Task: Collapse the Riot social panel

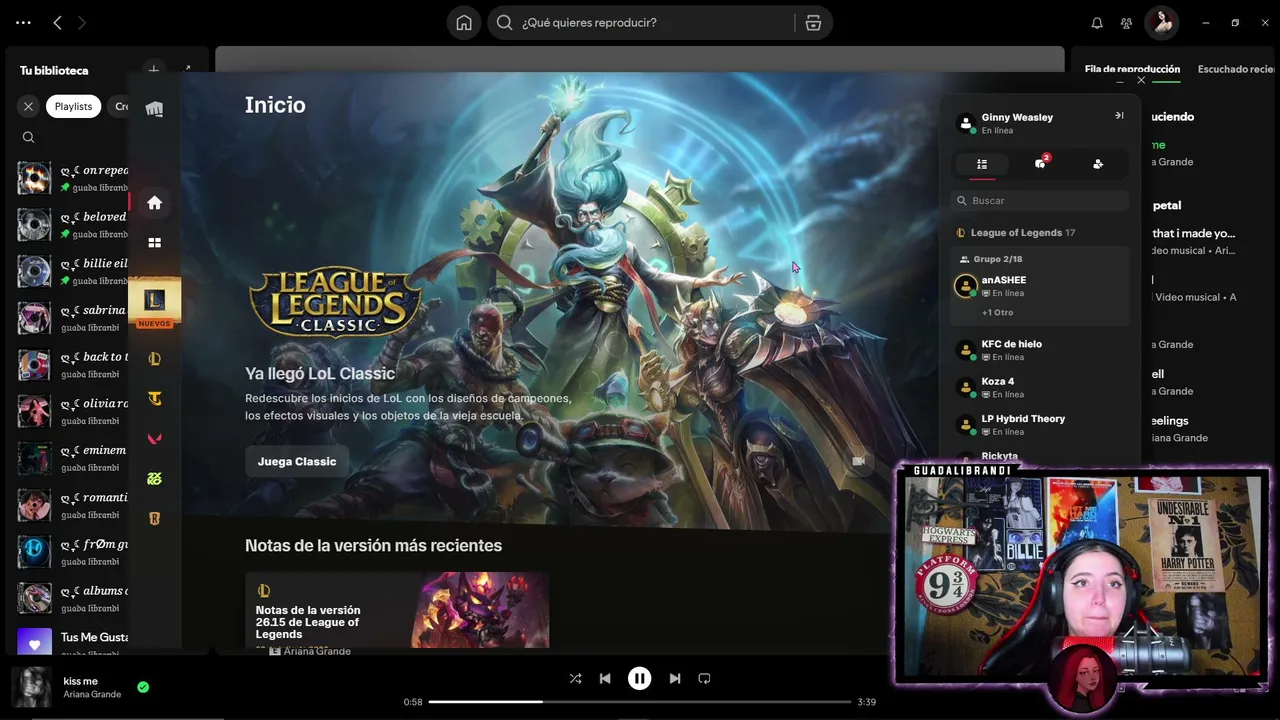Action: pyautogui.click(x=1119, y=116)
